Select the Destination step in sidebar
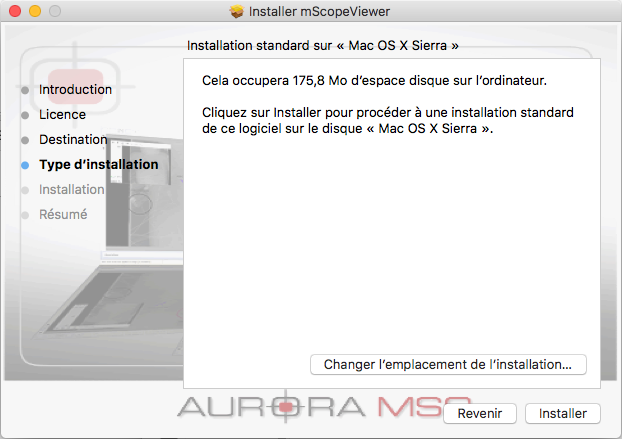This screenshot has height=439, width=622. 73,140
